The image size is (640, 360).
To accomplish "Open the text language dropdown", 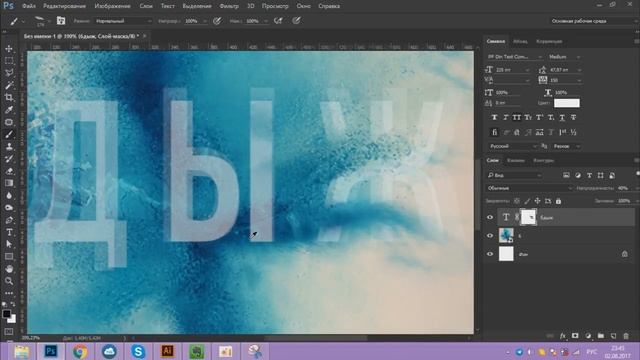I will (513, 146).
